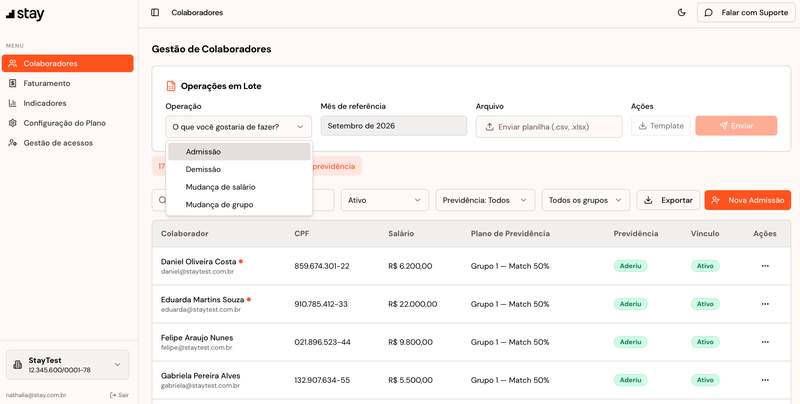Open the Ativo status dropdown
The width and height of the screenshot is (800, 404).
[x=384, y=200]
